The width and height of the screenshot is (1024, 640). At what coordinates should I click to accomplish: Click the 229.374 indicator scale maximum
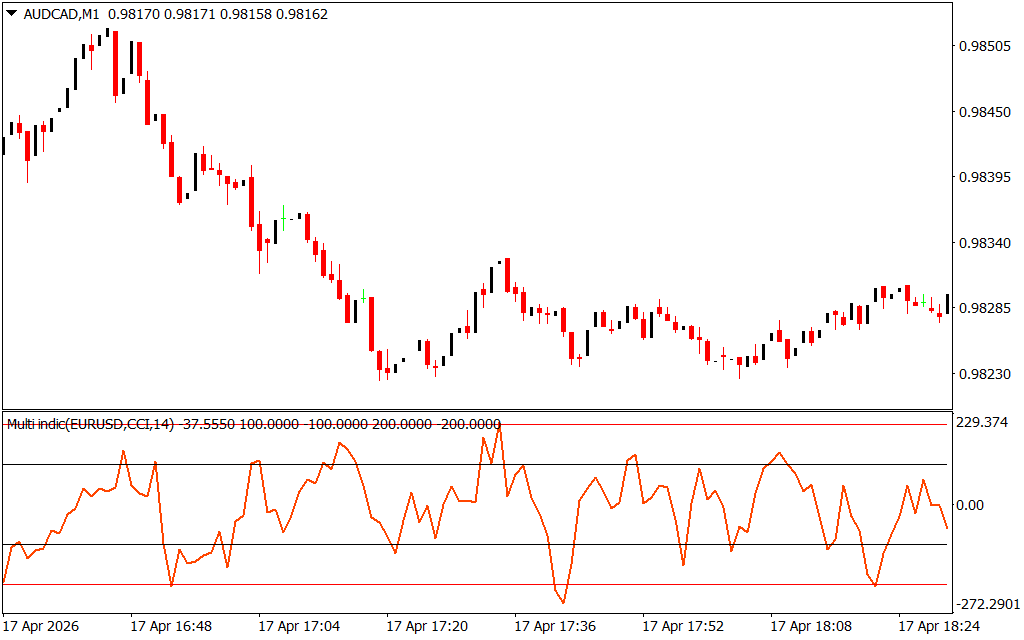pos(982,423)
